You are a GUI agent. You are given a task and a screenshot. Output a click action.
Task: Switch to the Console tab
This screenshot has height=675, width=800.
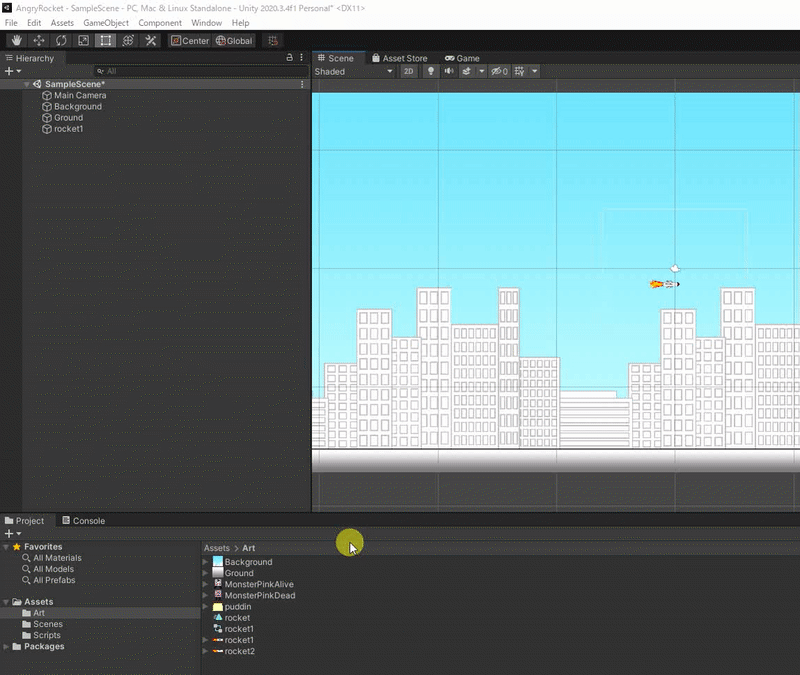(83, 521)
